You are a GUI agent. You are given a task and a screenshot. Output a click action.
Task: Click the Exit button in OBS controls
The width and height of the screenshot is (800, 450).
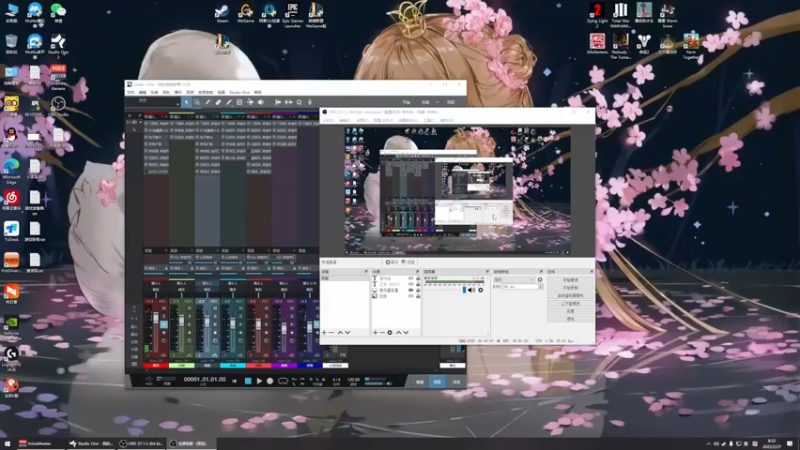pos(570,319)
